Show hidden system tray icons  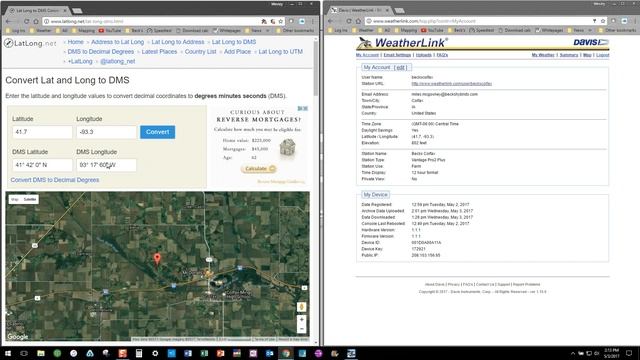click(573, 353)
